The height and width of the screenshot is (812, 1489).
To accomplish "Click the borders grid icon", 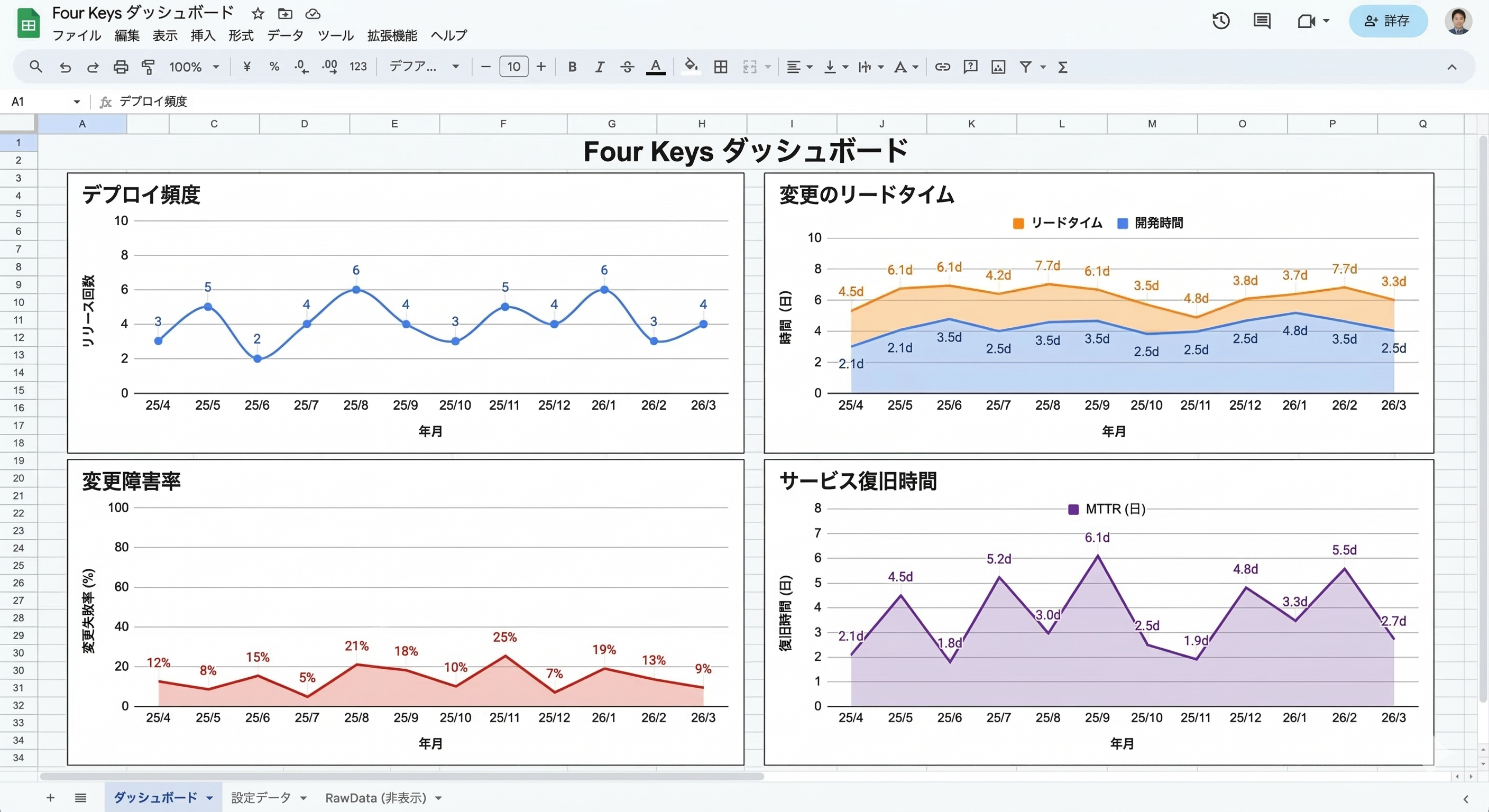I will point(720,67).
